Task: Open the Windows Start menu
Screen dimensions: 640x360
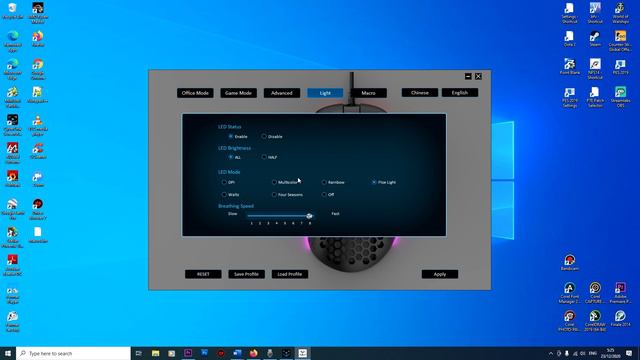Action: pyautogui.click(x=8, y=353)
